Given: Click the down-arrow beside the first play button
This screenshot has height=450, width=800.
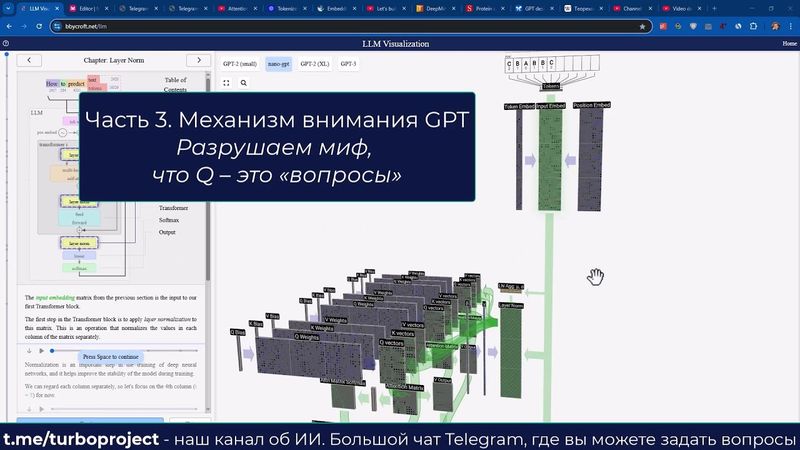Looking at the screenshot, I should click(29, 351).
